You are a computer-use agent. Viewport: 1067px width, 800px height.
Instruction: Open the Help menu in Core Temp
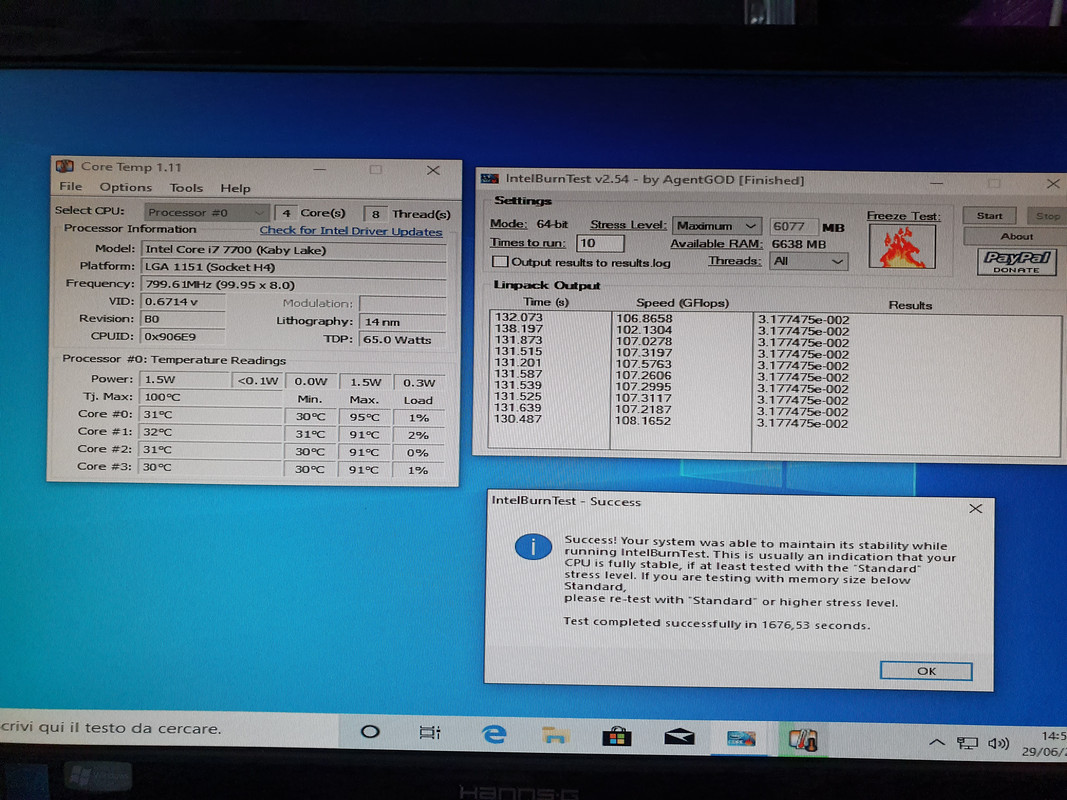235,188
